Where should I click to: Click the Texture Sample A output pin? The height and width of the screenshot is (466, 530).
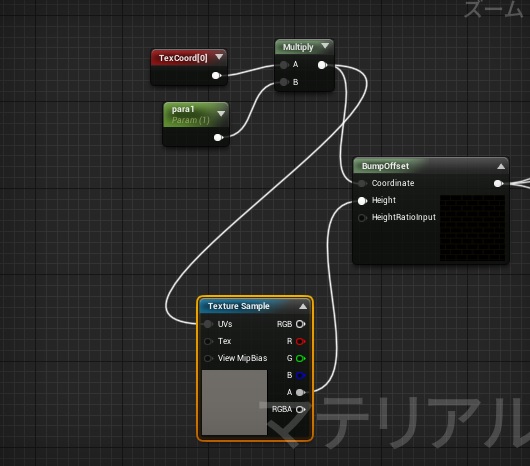300,392
